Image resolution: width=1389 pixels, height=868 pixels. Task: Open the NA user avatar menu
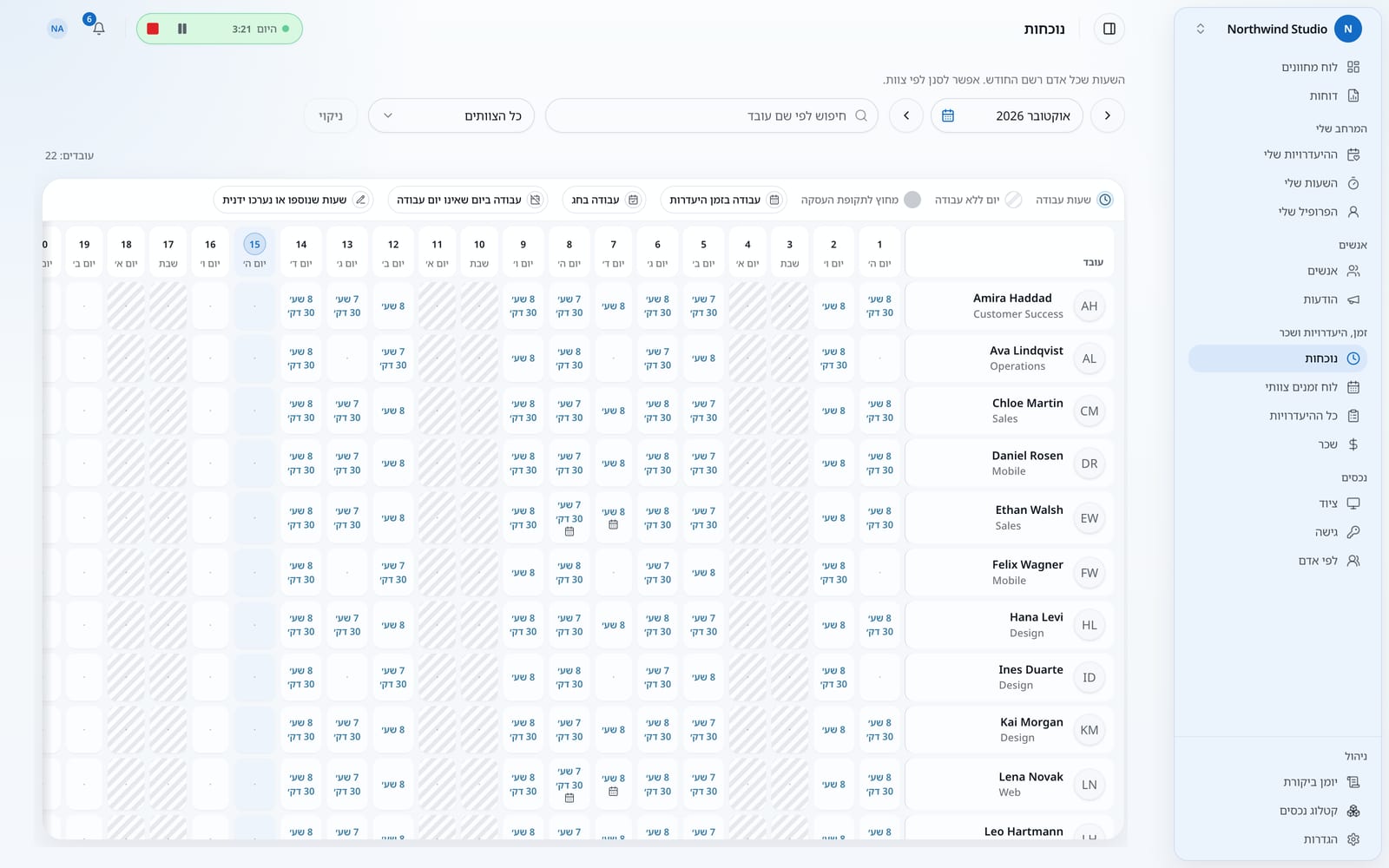tap(57, 29)
